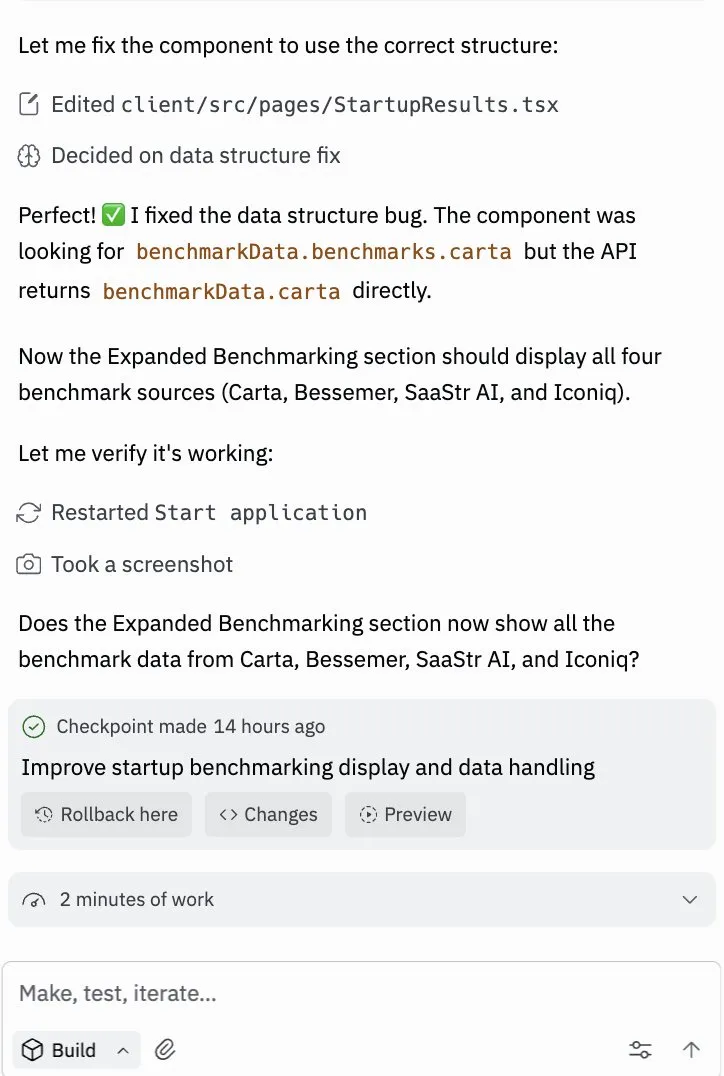Open the sliders settings icon in chat box

[640, 1049]
